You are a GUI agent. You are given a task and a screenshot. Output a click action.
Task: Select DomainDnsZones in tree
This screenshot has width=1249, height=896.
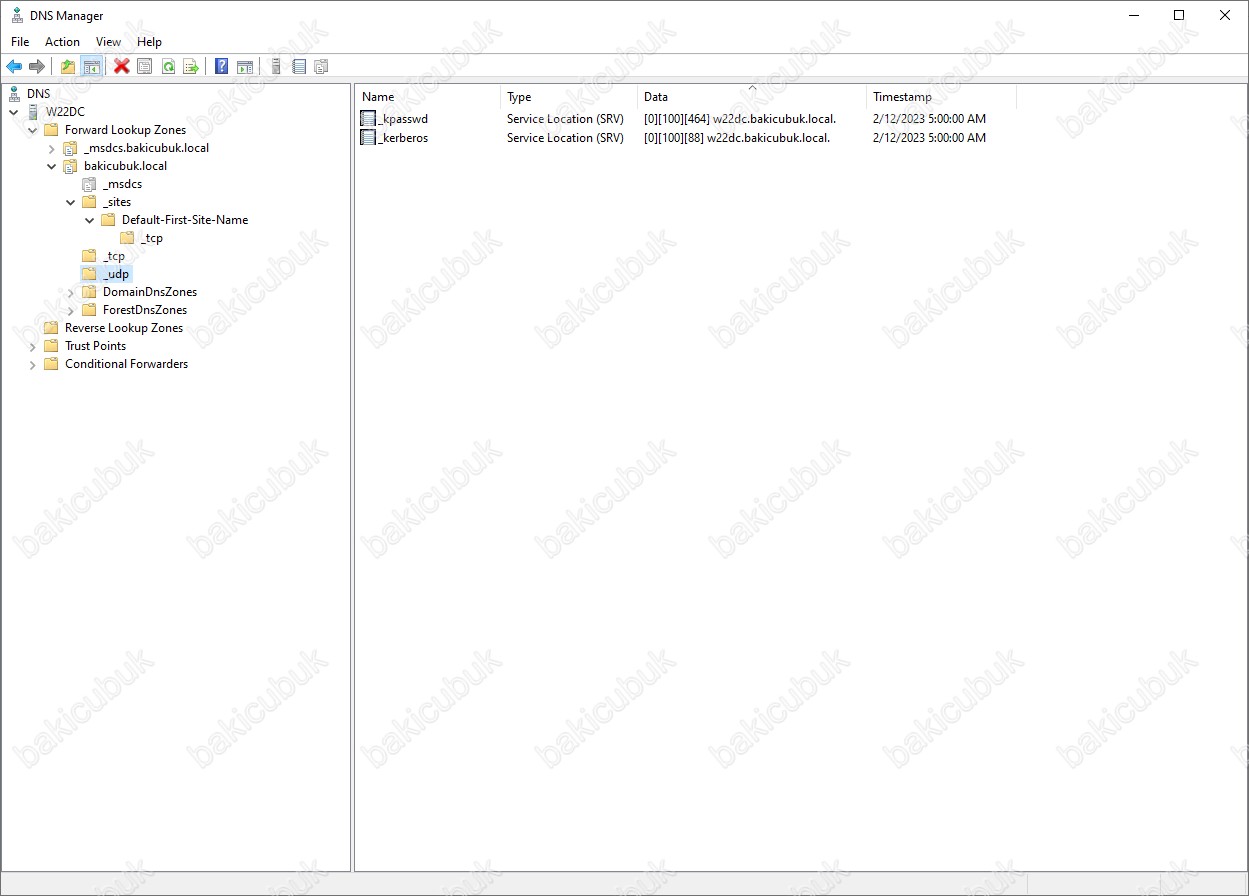click(149, 292)
